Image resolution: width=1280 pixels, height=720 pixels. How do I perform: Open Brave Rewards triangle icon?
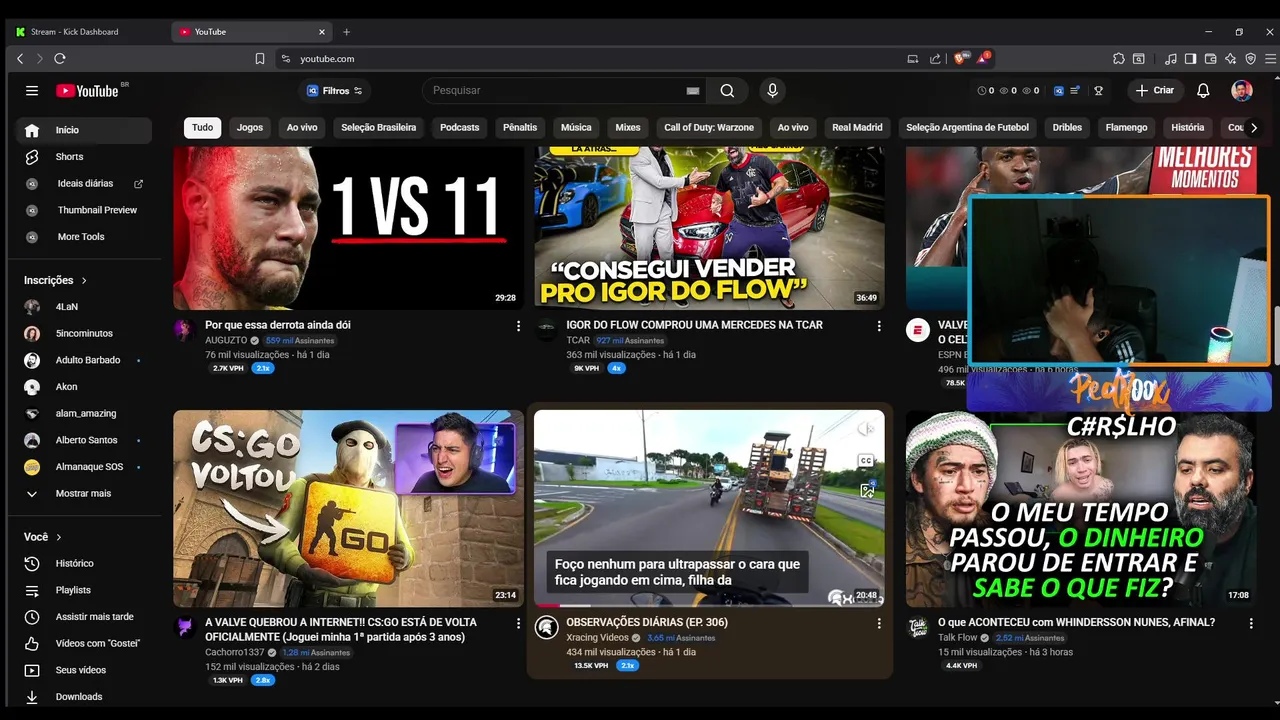pyautogui.click(x=984, y=59)
